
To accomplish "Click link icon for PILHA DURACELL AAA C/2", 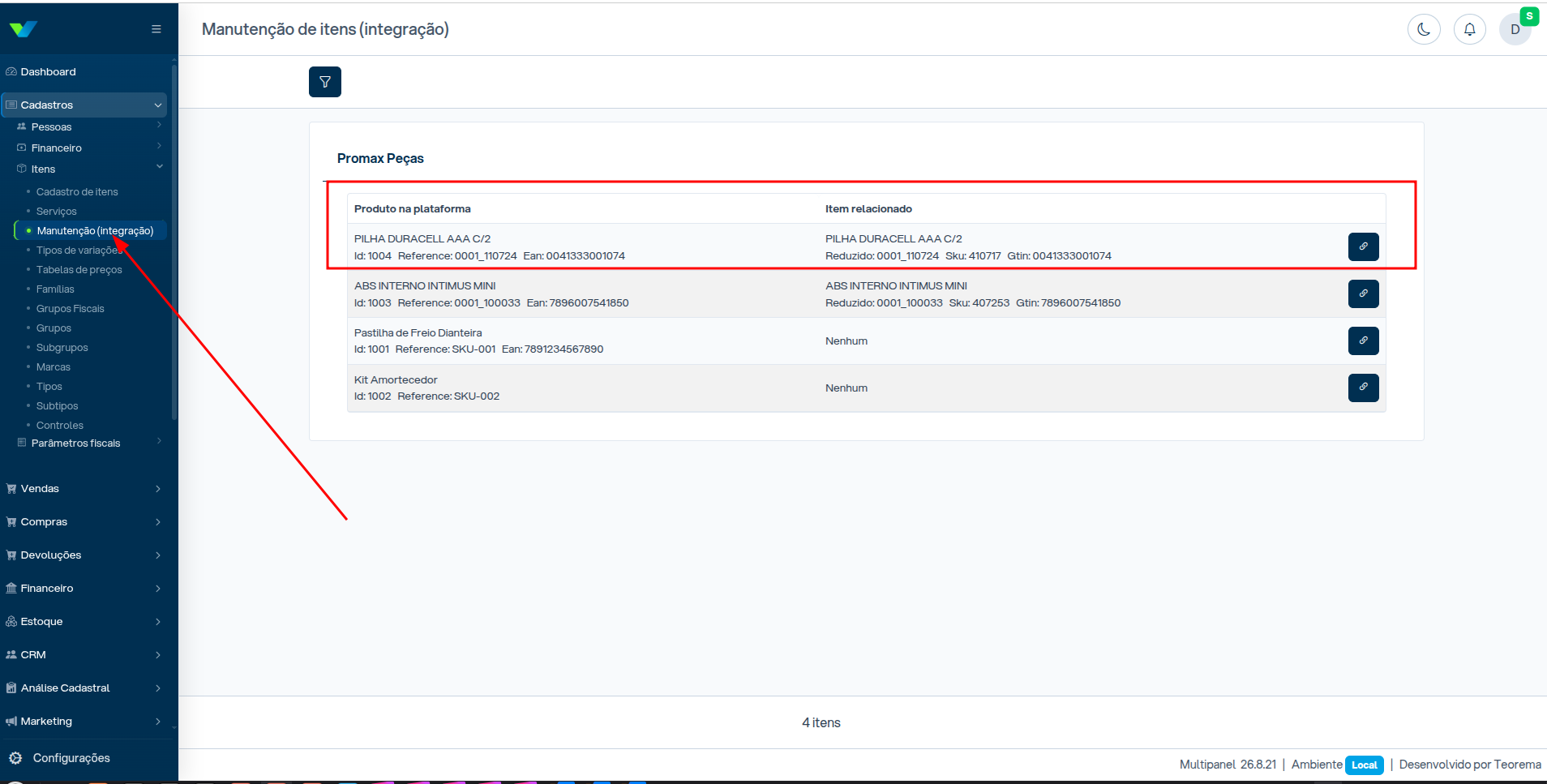I will [1363, 246].
